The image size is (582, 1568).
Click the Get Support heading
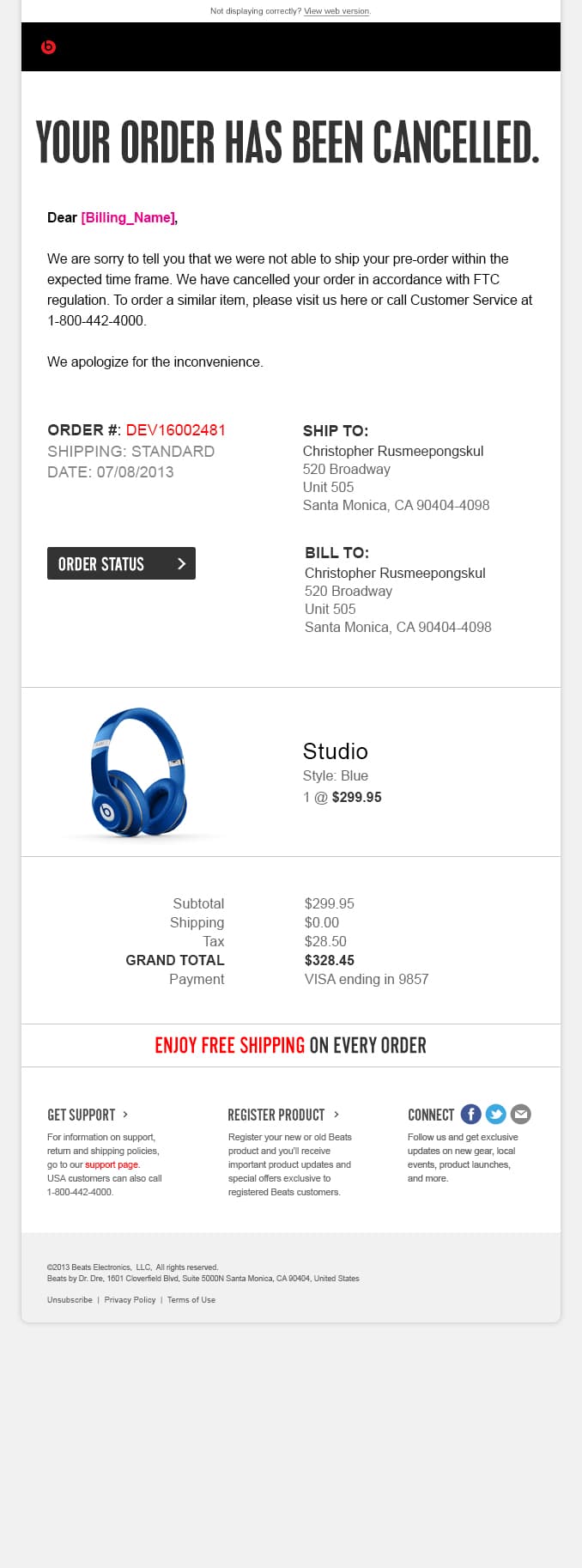tap(81, 1115)
